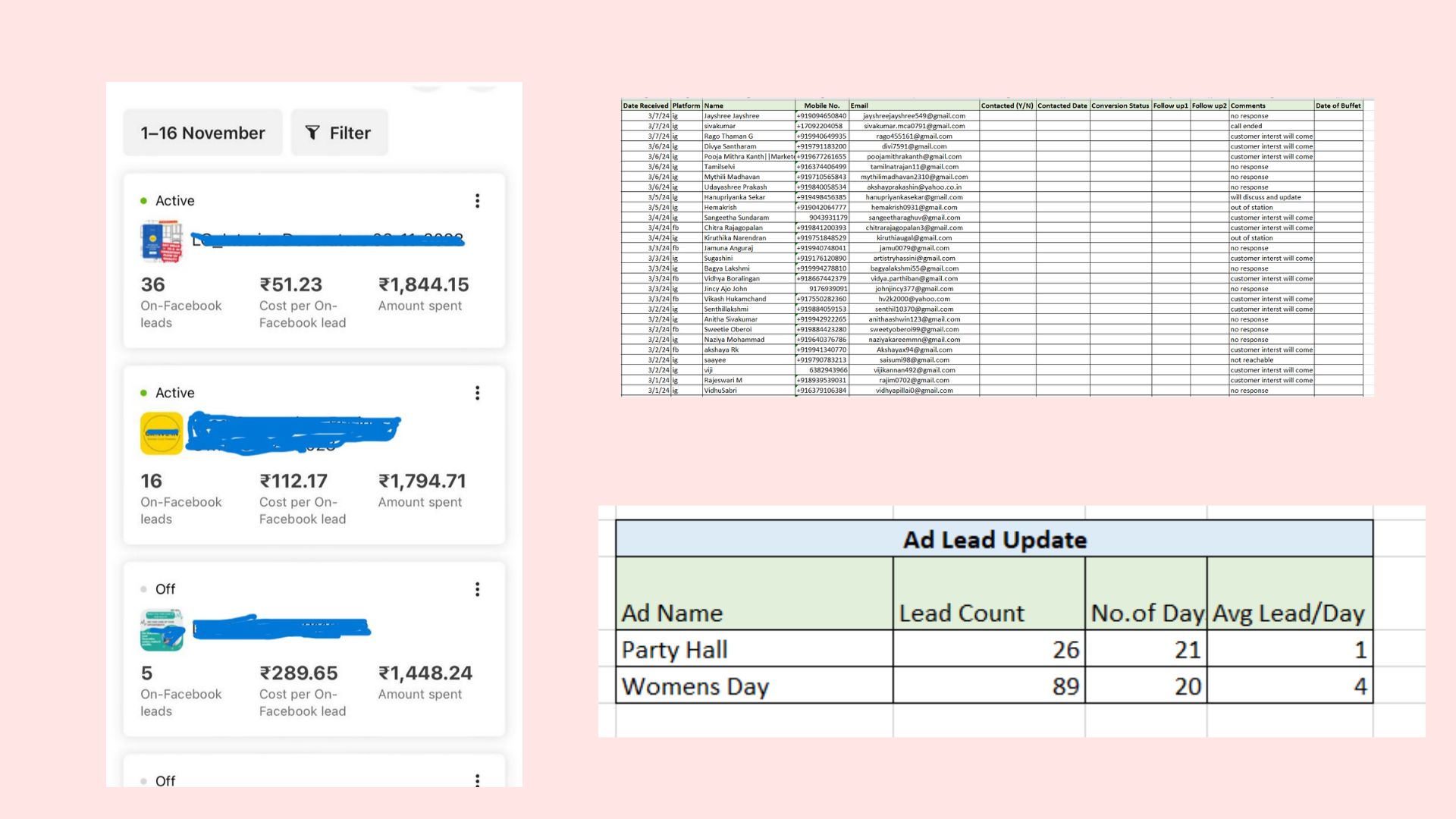Open three-dot menu on 36-leads campaign card
Image resolution: width=1456 pixels, height=819 pixels.
coord(477,200)
